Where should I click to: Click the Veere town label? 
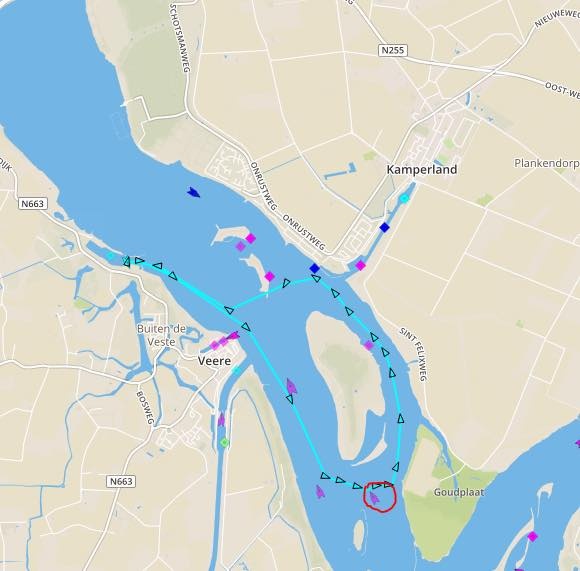pos(214,361)
